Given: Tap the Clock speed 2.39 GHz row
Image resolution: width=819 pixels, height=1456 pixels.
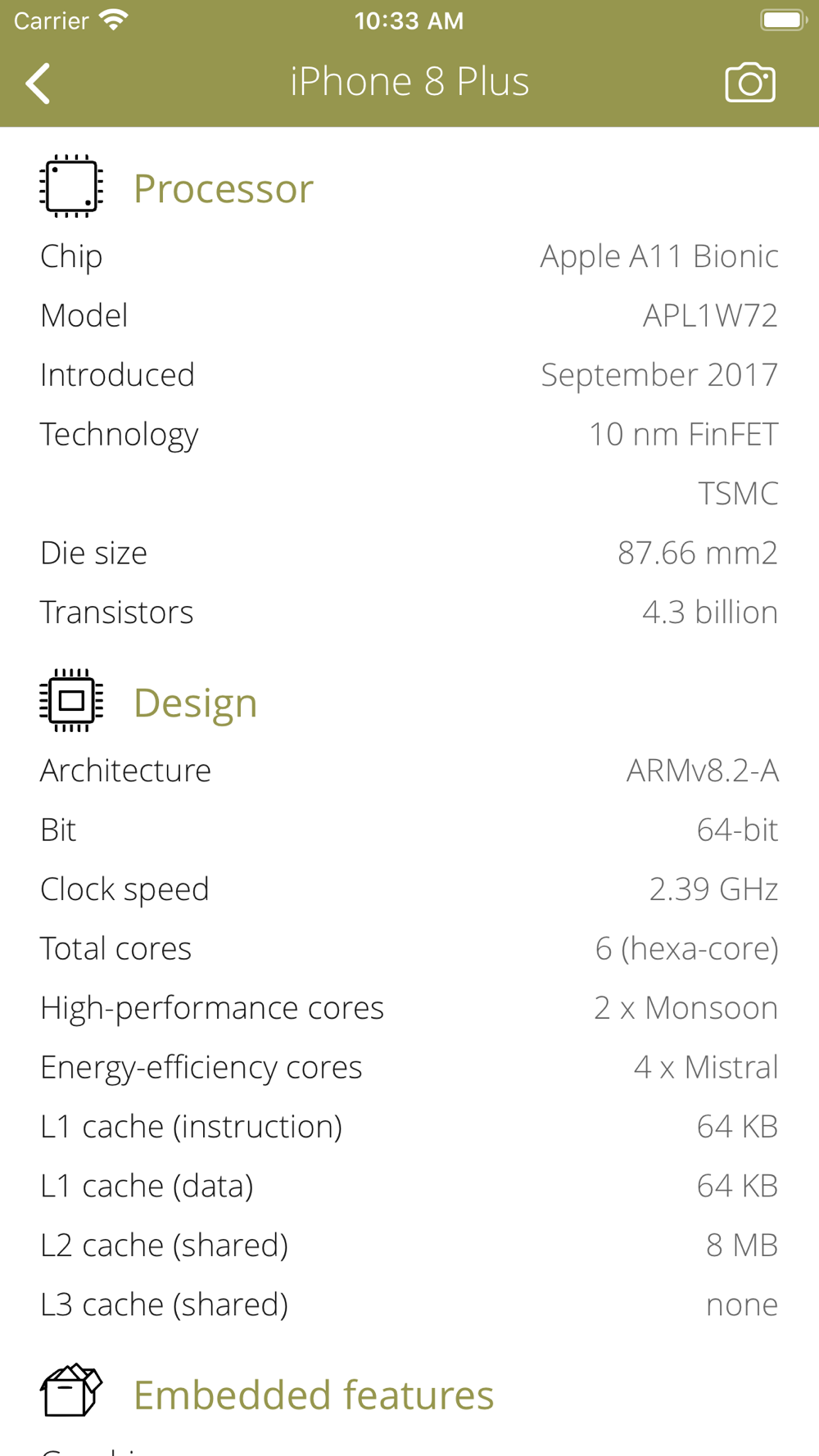Looking at the screenshot, I should click(409, 889).
